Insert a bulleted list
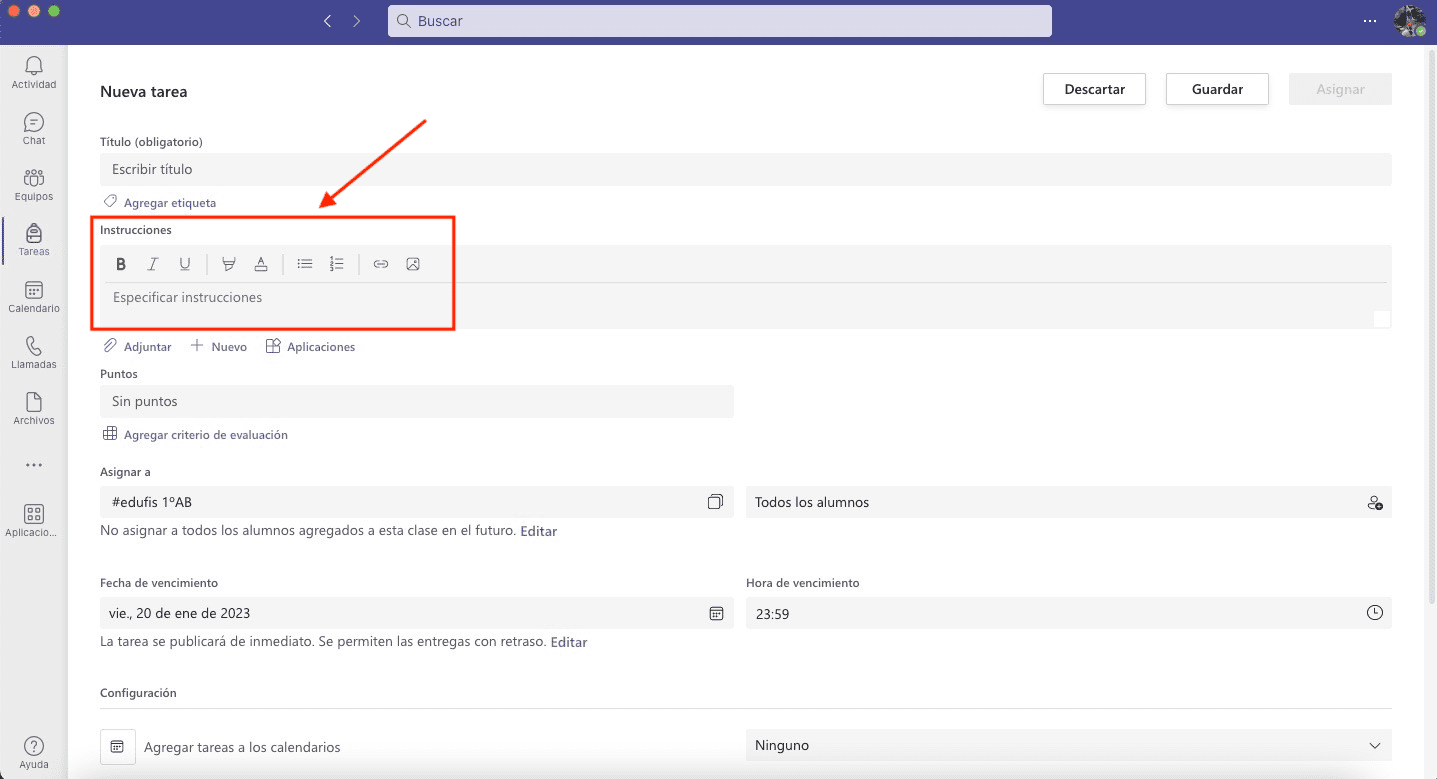 tap(305, 264)
